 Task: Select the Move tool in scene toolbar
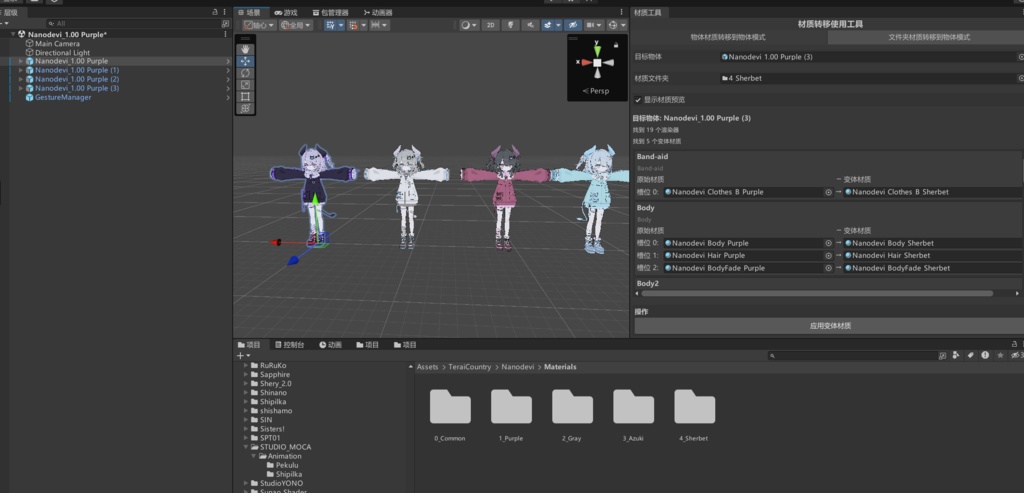[245, 61]
